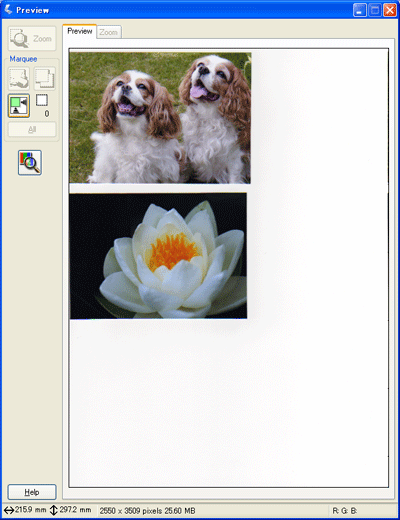Click the RGB values readout
This screenshot has height=520, width=400.
(x=345, y=511)
